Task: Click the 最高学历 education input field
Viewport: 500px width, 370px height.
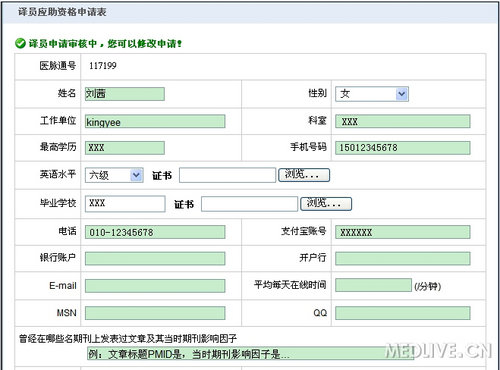Action: click(125, 148)
